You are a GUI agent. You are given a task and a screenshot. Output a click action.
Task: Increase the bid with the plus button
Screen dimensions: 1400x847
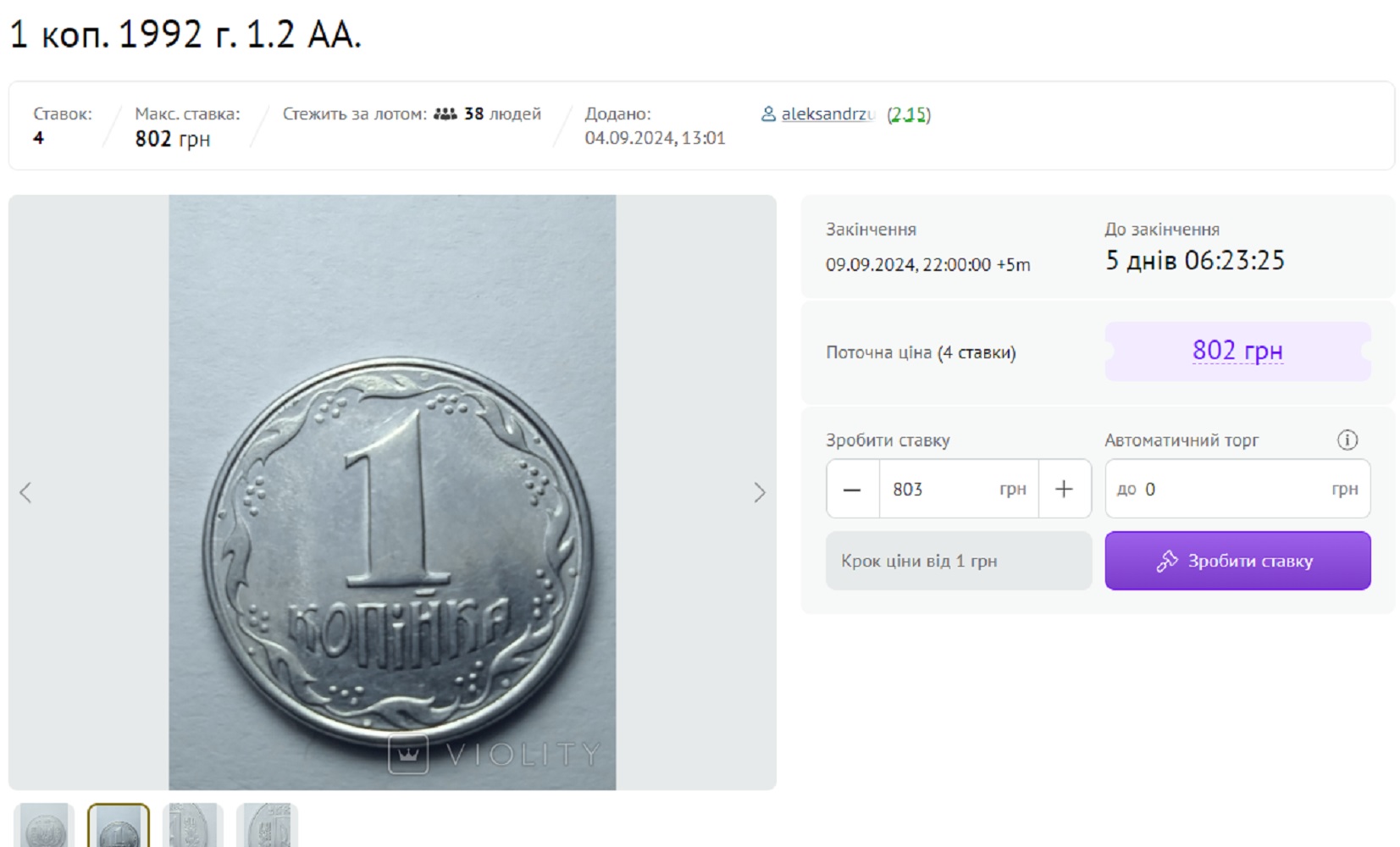click(1064, 490)
